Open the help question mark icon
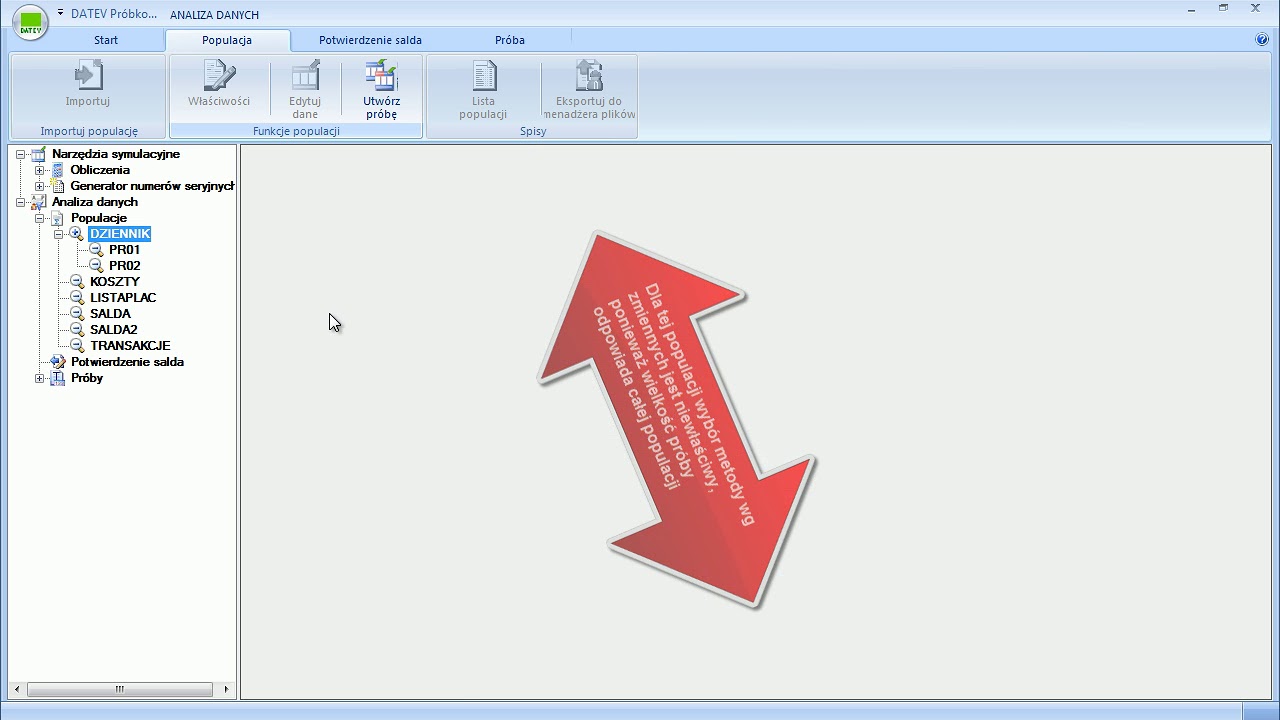Screen dimensions: 1280x720 click(1262, 40)
